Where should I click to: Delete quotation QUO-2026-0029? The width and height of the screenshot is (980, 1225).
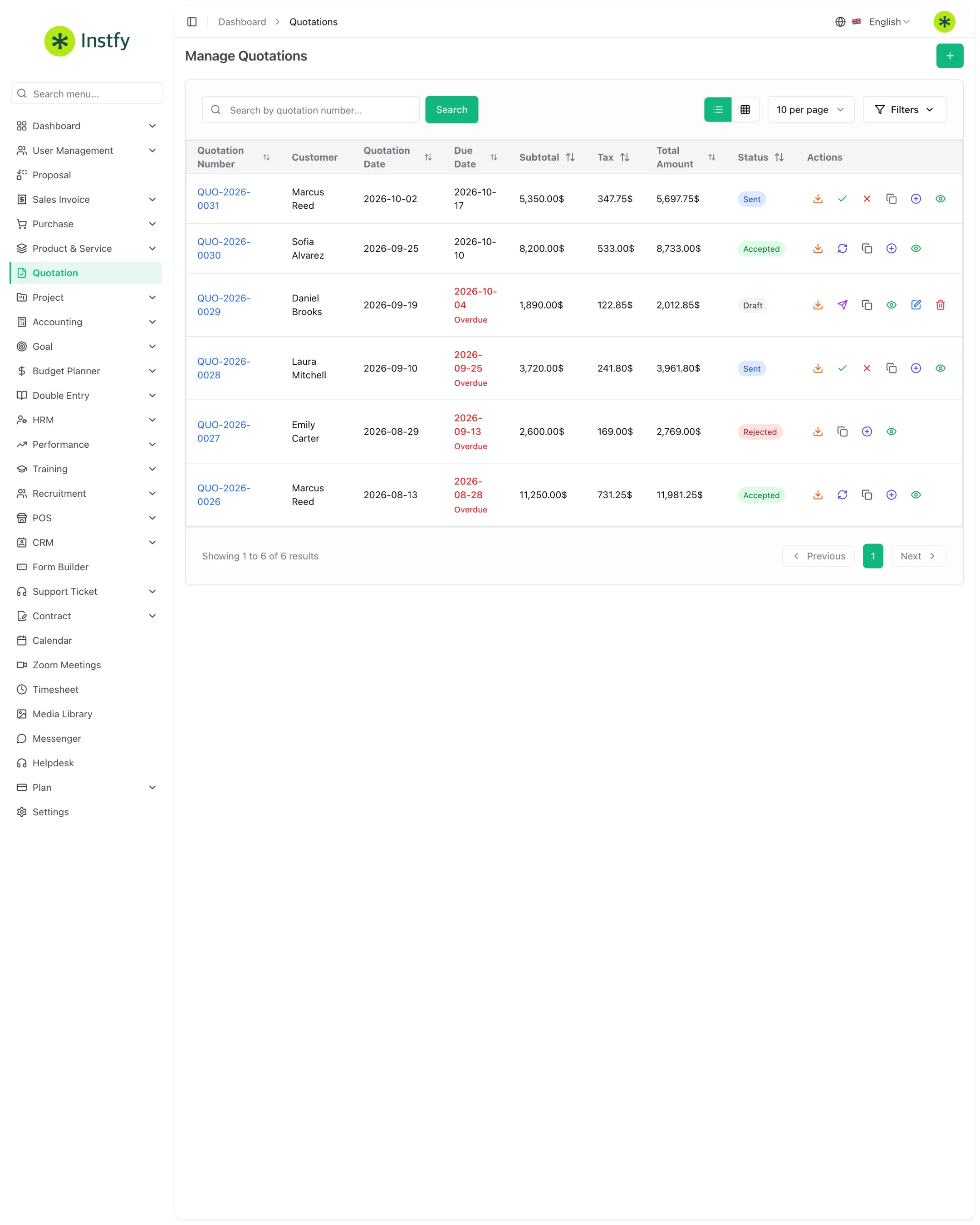point(940,305)
